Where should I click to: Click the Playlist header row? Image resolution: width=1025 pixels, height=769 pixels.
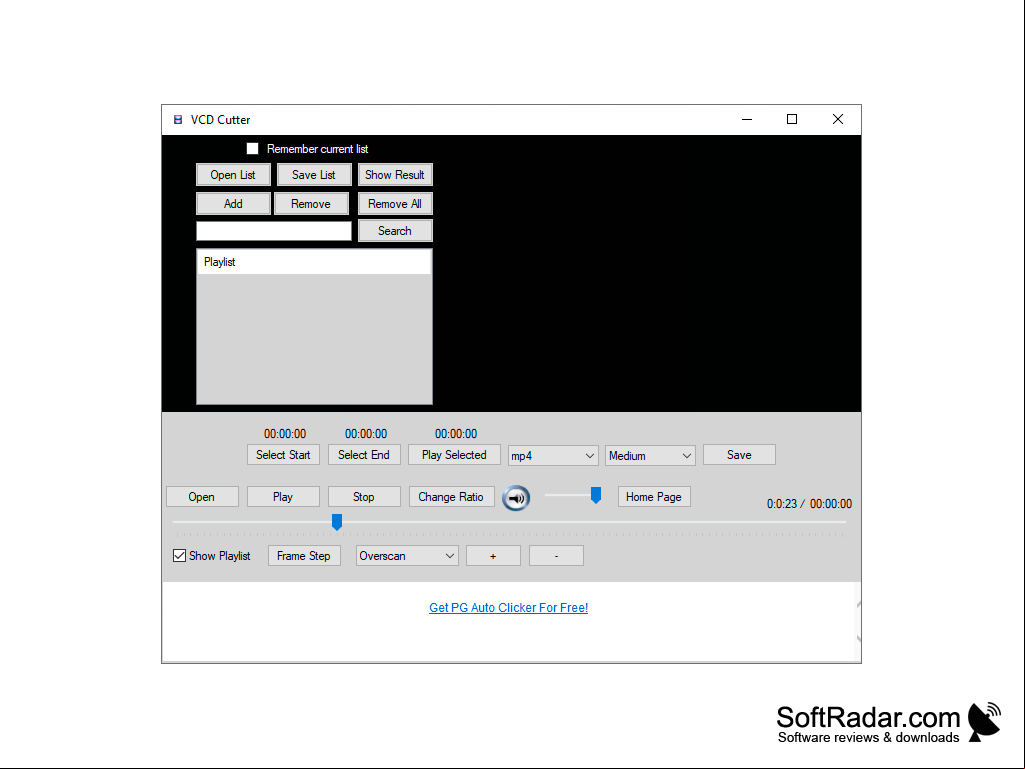(314, 262)
